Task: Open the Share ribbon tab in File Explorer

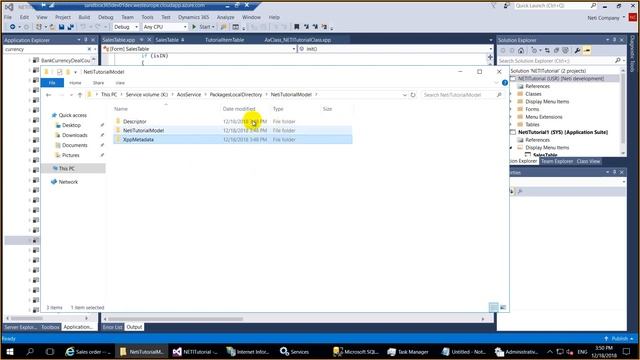Action: [98, 83]
